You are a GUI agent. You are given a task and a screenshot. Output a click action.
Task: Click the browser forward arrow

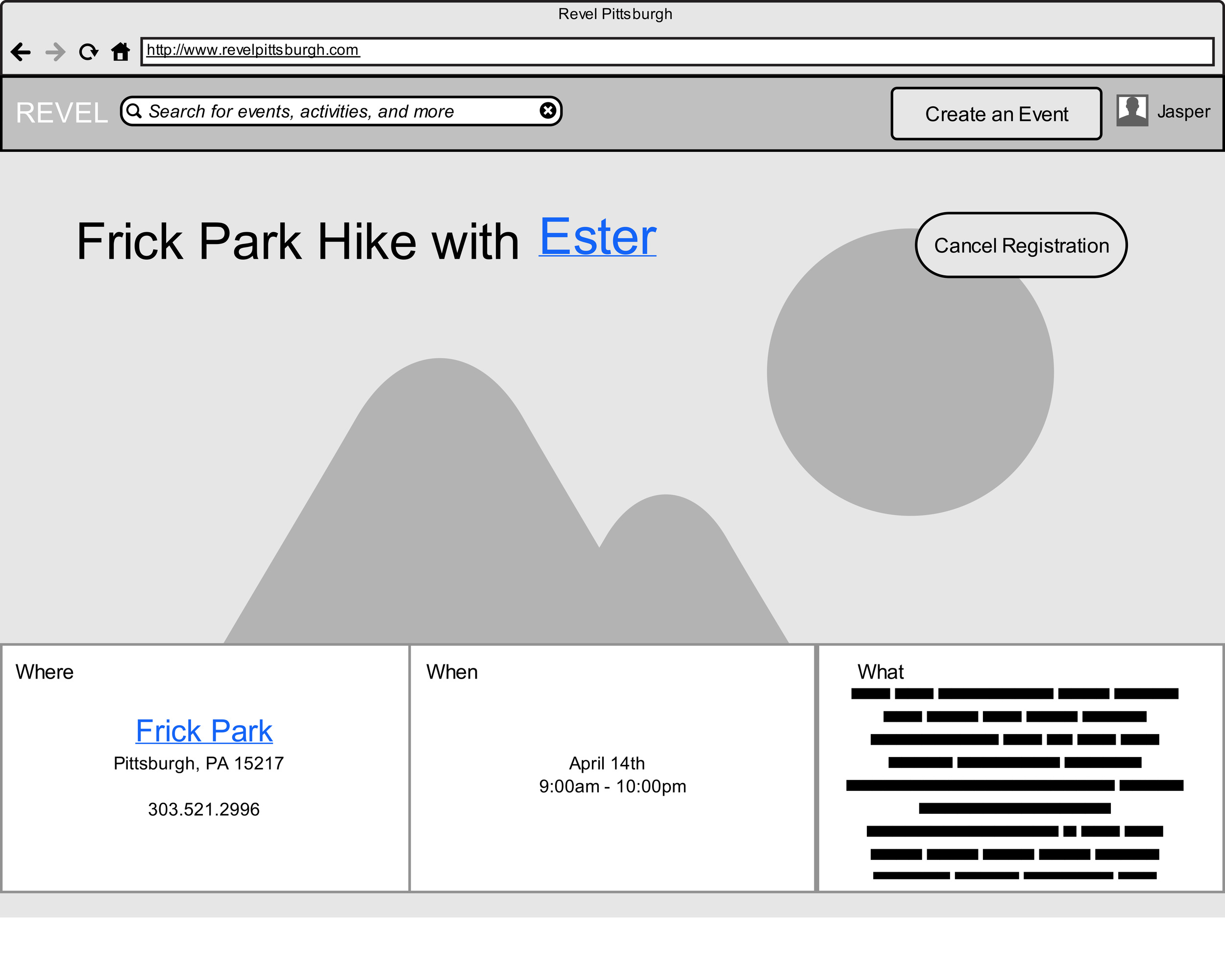pos(55,52)
